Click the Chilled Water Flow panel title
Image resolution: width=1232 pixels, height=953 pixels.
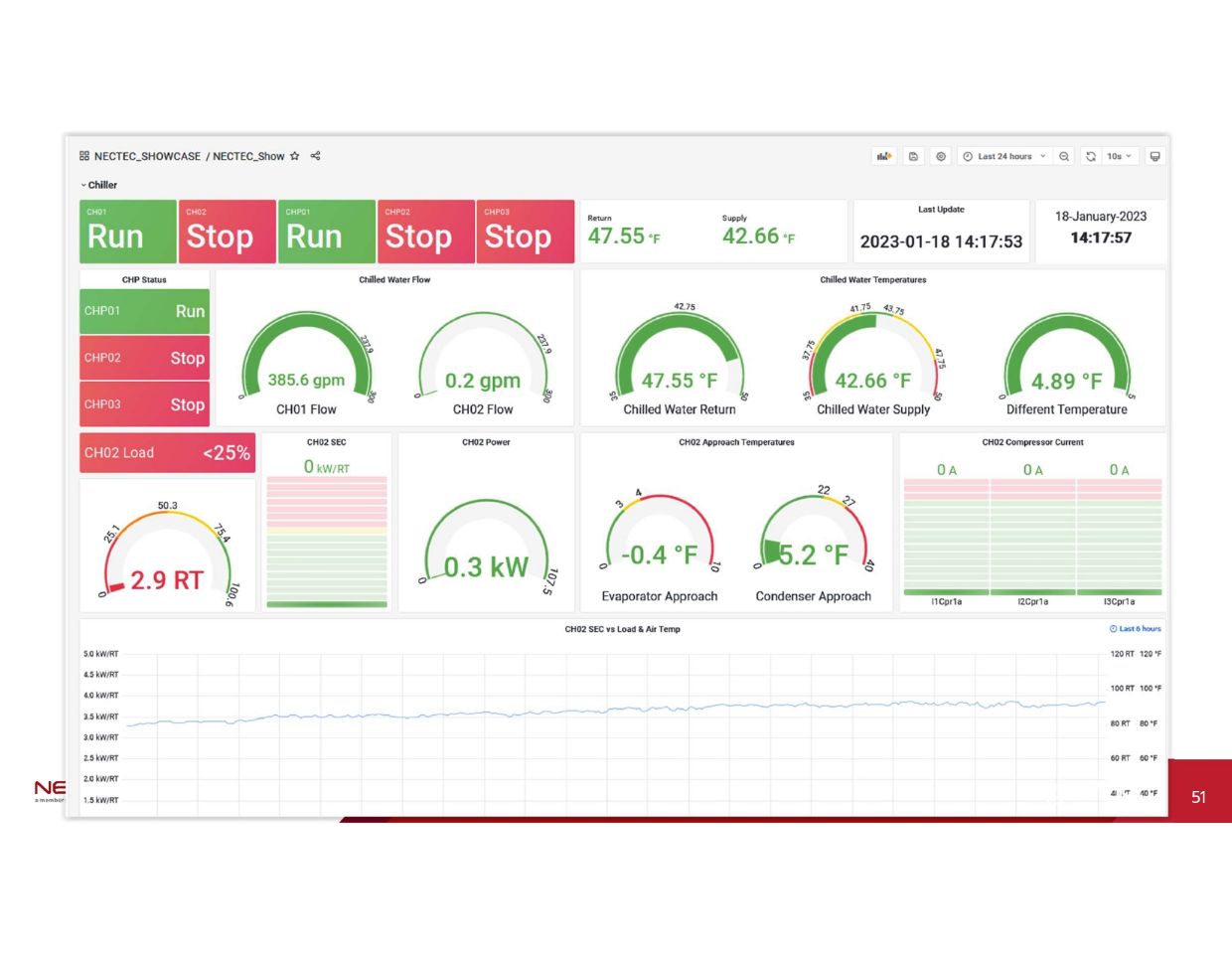(x=394, y=280)
